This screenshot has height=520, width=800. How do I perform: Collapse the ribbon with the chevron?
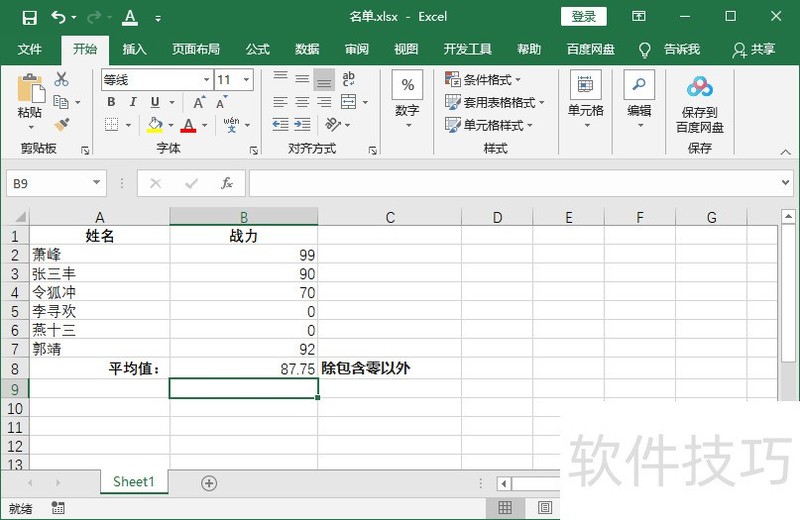point(785,152)
